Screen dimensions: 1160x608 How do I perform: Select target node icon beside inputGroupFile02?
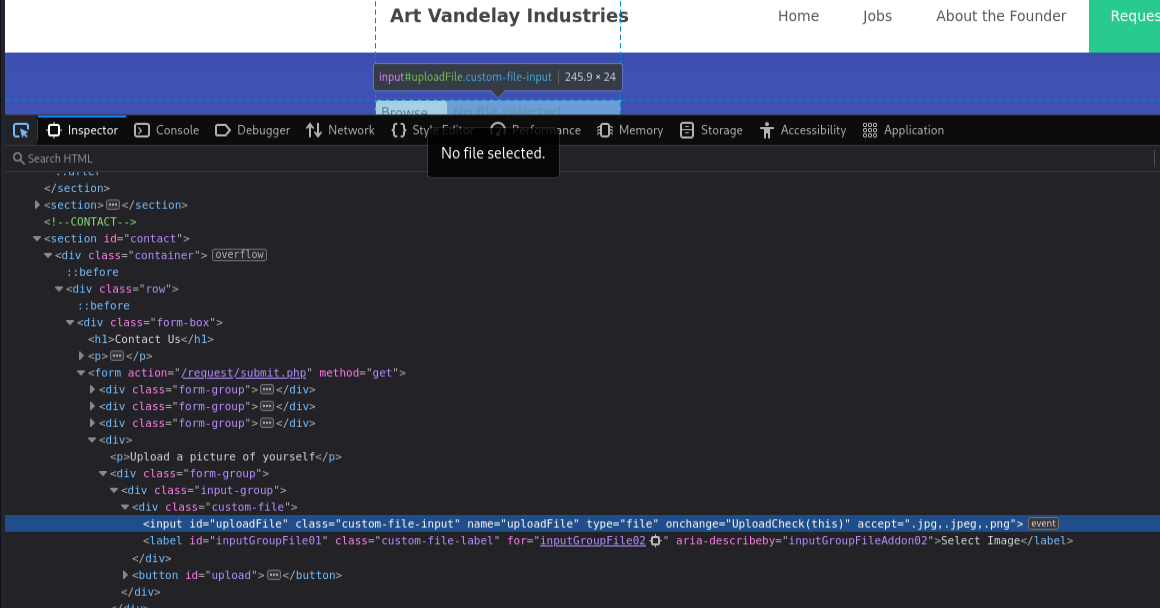coord(656,541)
